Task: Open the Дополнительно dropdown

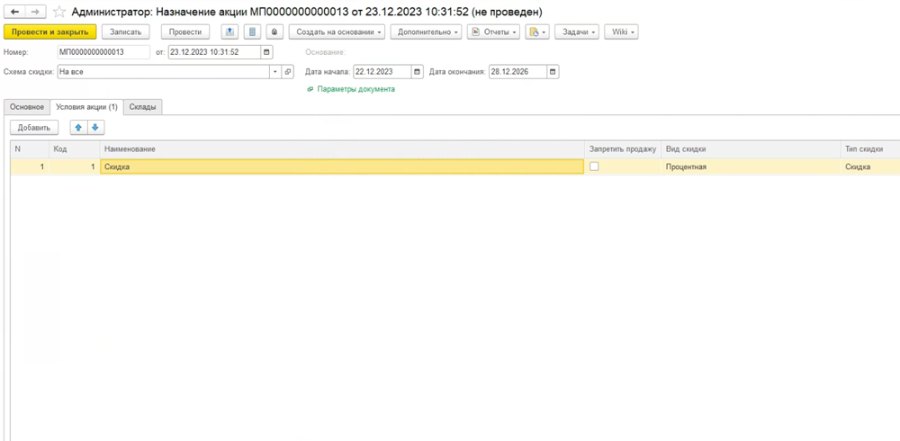Action: 426,32
